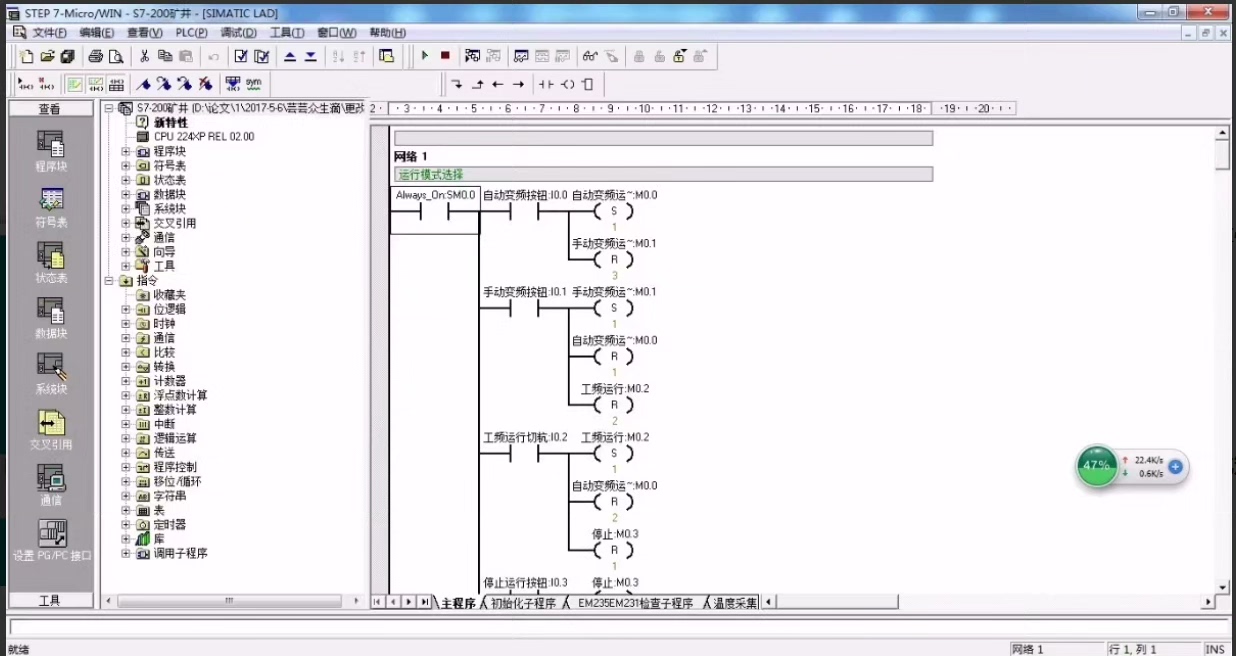Toggle symbol information table icon

[x=117, y=84]
